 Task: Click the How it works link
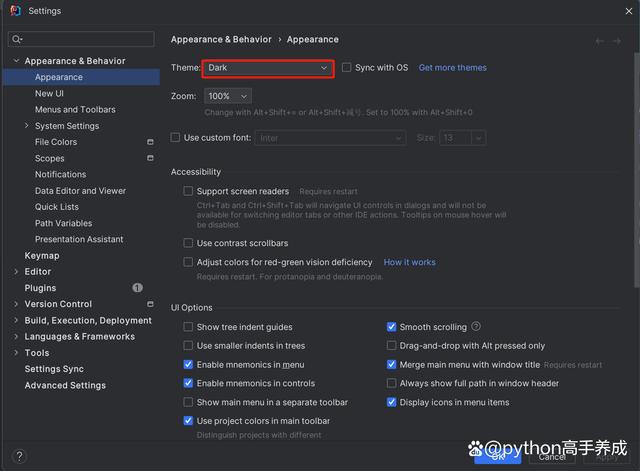[x=409, y=262]
